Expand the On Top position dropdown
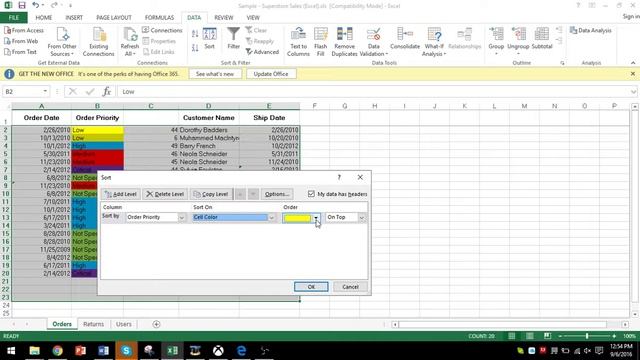Image resolution: width=640 pixels, height=360 pixels. tap(362, 218)
